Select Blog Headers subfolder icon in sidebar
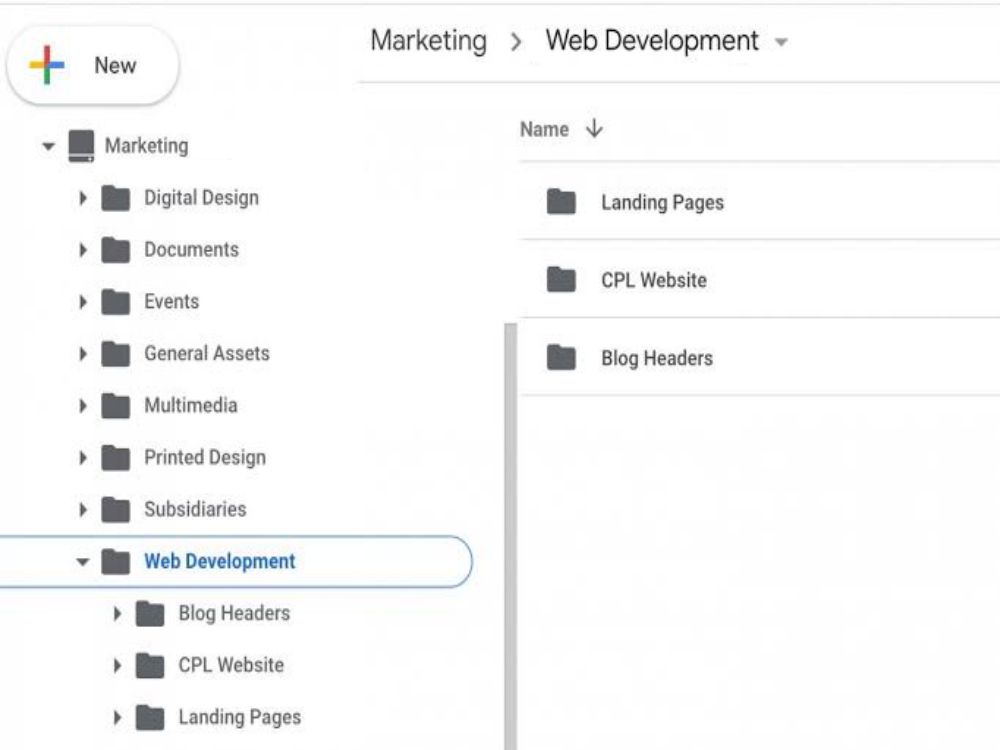The image size is (1000, 750). (150, 614)
